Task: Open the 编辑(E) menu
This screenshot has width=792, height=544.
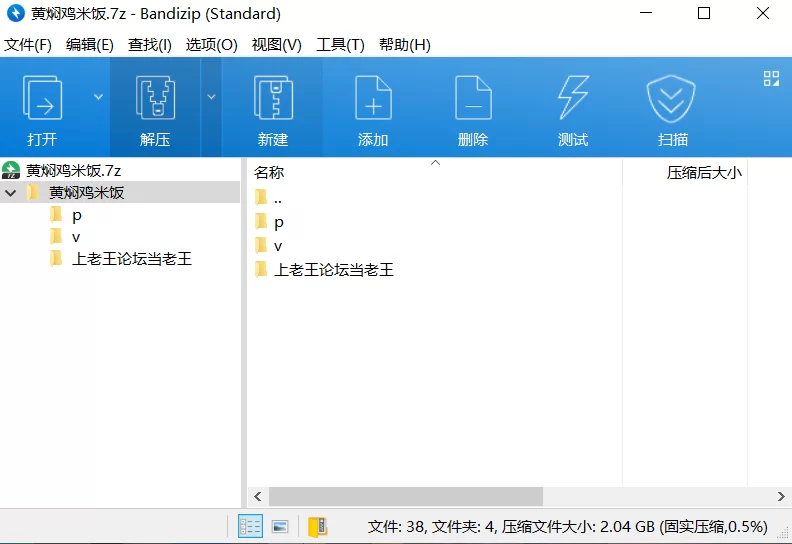Action: tap(89, 45)
